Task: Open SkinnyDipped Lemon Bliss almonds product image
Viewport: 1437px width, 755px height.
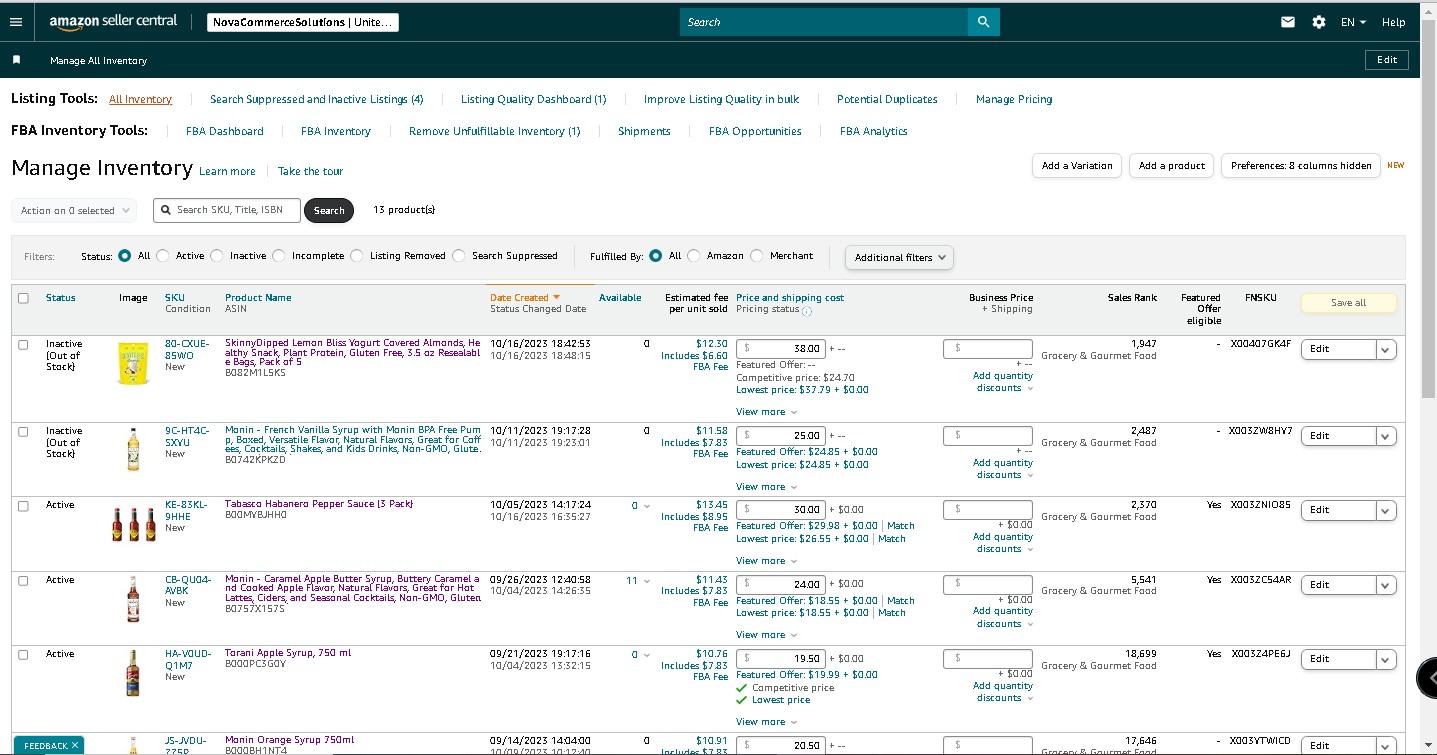Action: point(133,362)
